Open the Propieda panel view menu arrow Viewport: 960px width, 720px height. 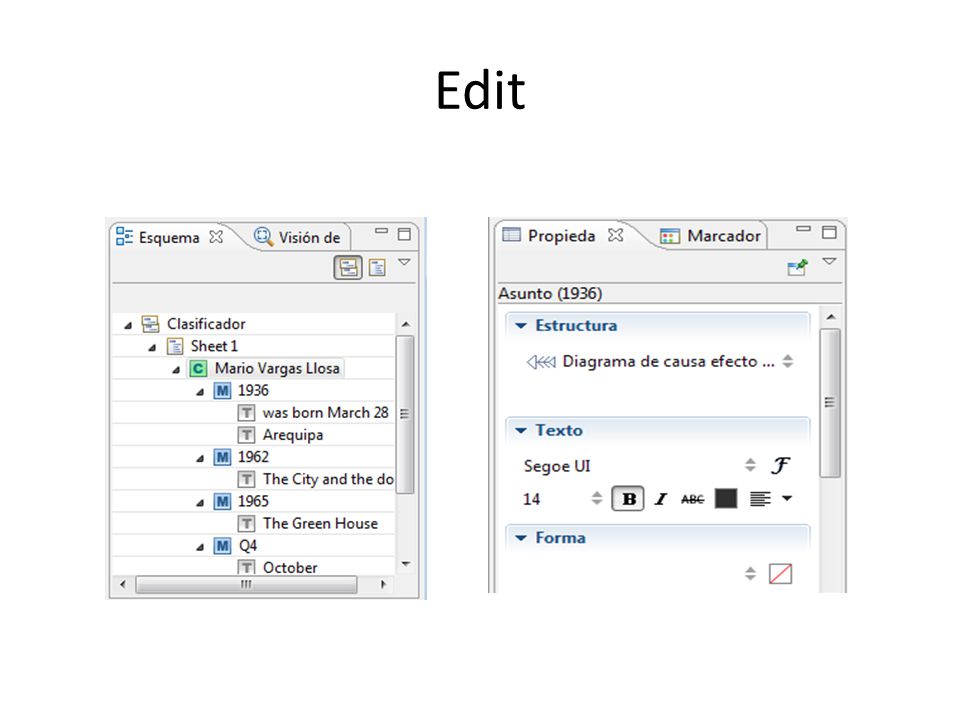tap(829, 261)
